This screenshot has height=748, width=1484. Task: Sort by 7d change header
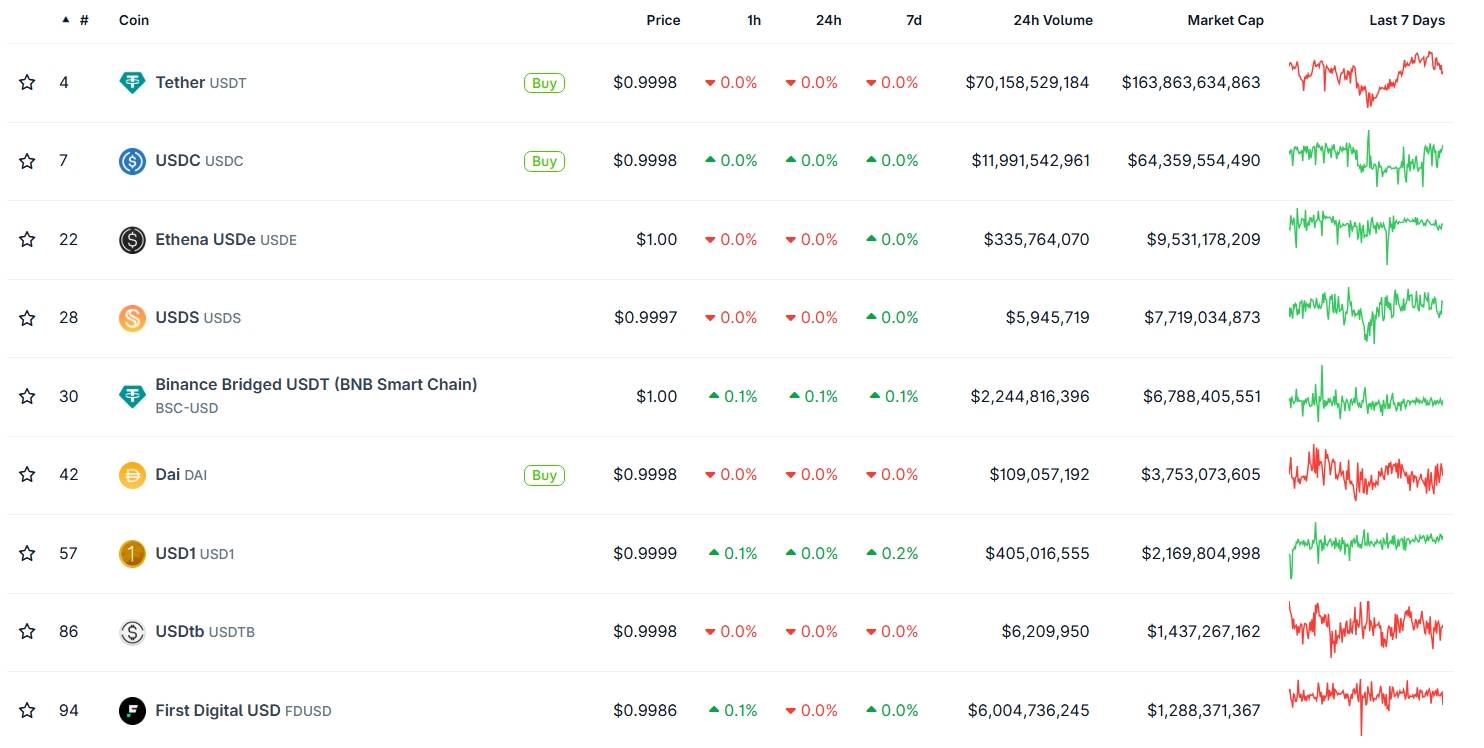click(x=914, y=20)
